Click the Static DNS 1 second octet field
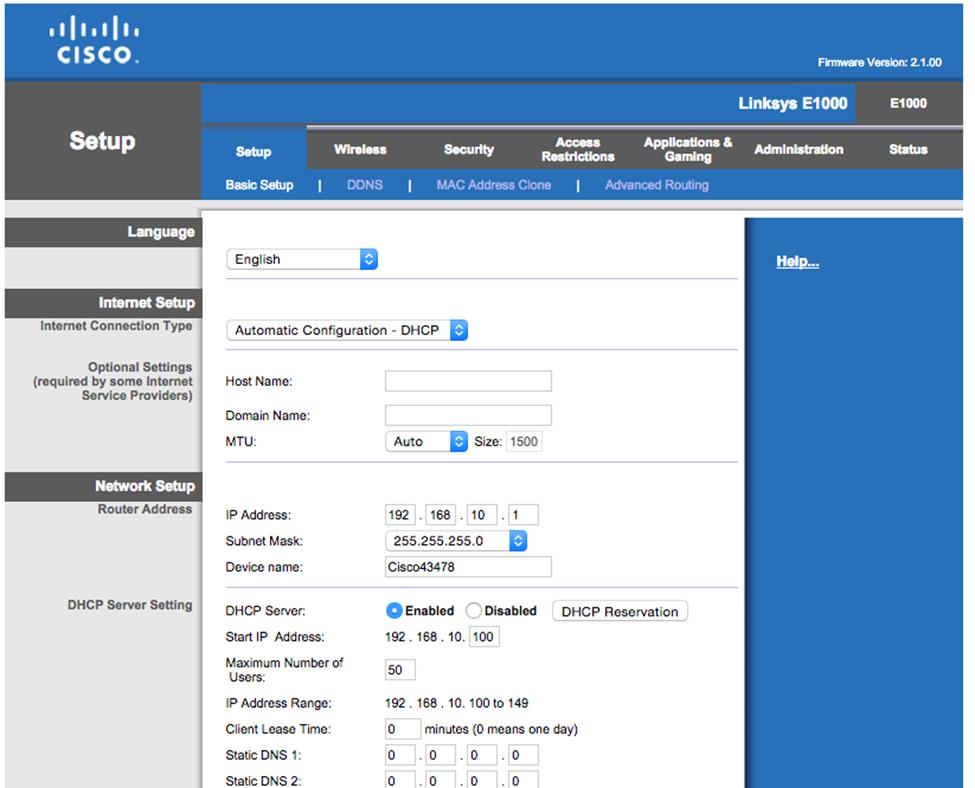Viewport: 975px width, 788px height. [x=441, y=755]
